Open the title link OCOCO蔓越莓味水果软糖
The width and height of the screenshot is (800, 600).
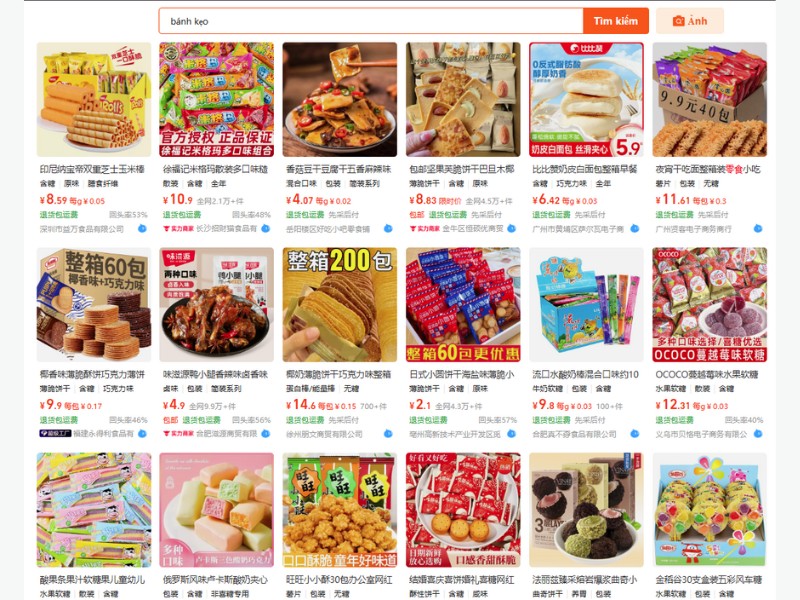pos(707,374)
